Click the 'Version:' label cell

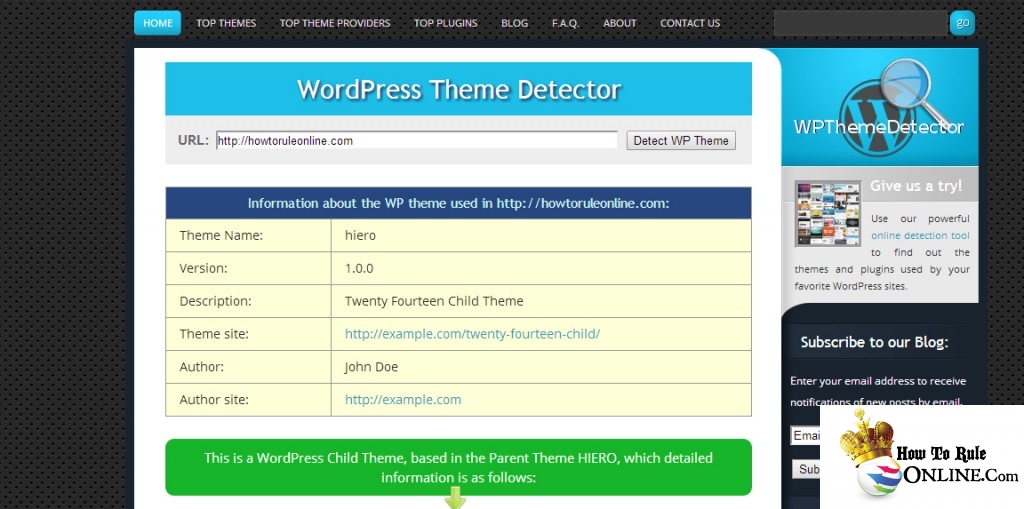248,269
